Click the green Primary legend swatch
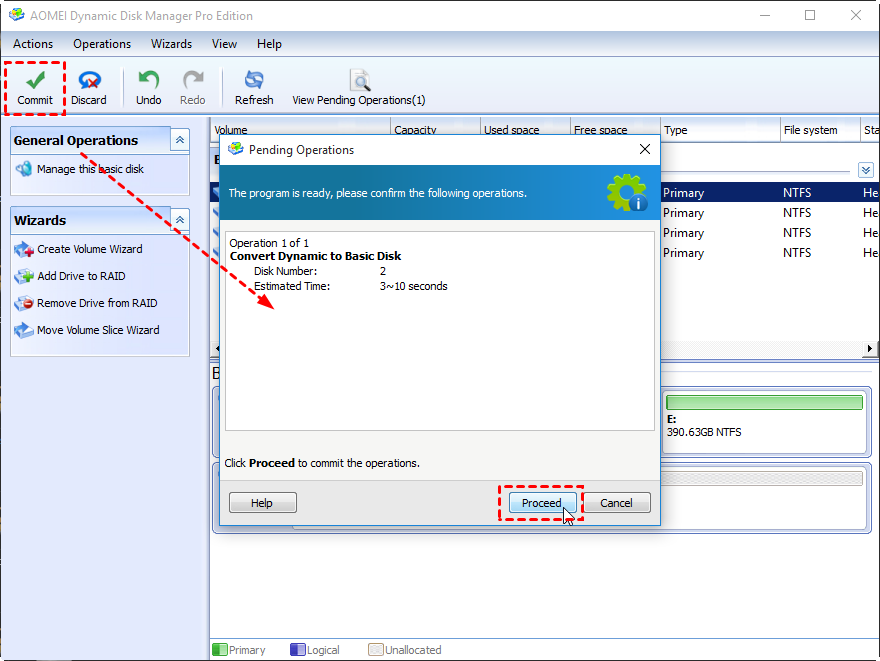The width and height of the screenshot is (880, 661). (219, 650)
